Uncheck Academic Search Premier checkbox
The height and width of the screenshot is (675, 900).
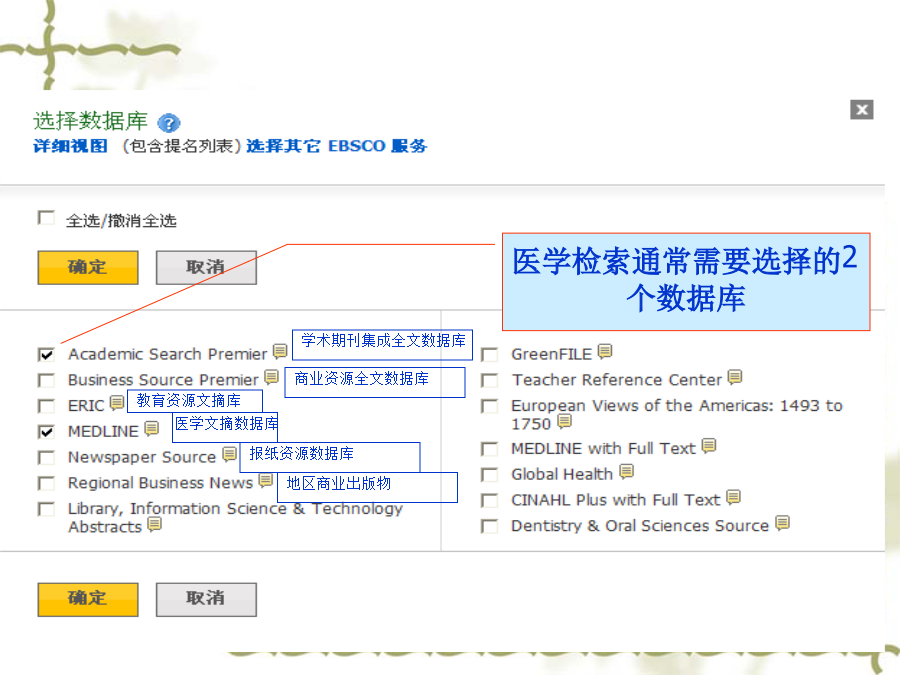(x=46, y=355)
